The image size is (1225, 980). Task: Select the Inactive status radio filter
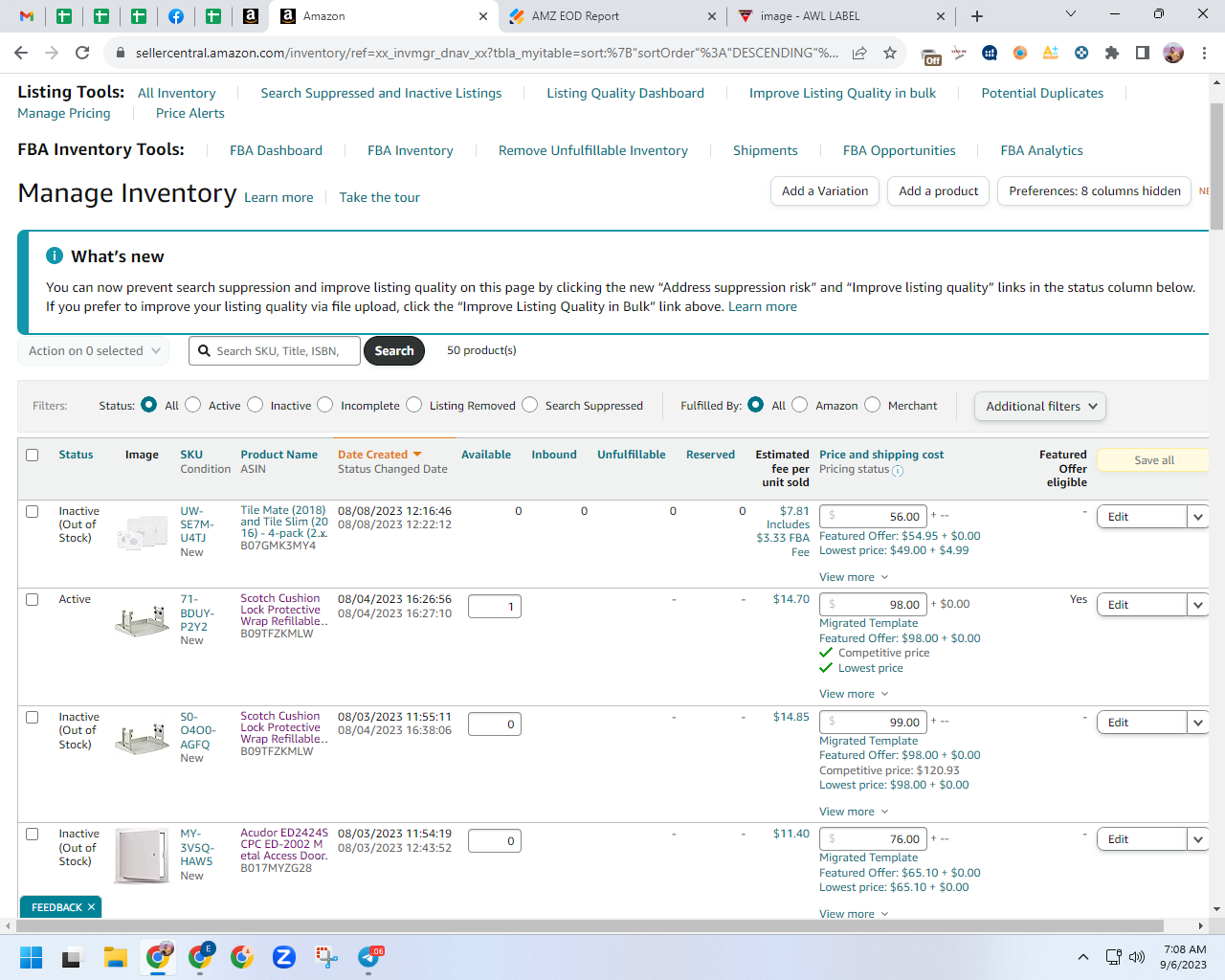pyautogui.click(x=256, y=405)
